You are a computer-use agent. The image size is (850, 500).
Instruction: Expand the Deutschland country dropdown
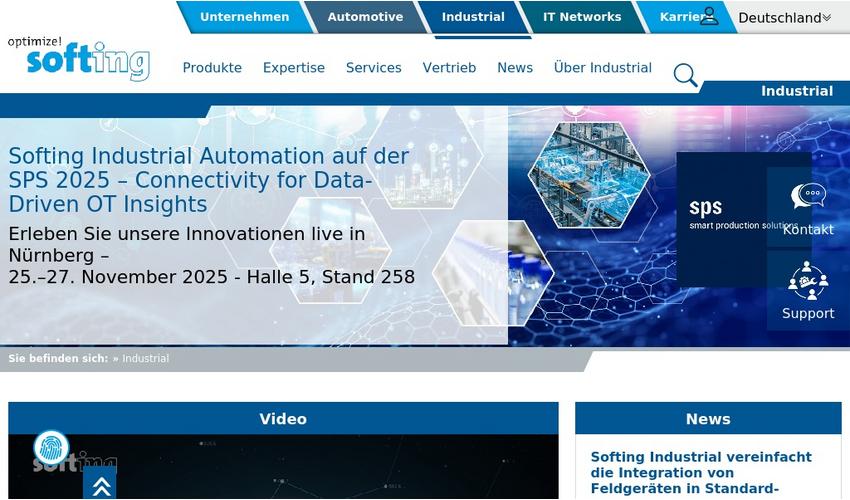(x=784, y=17)
